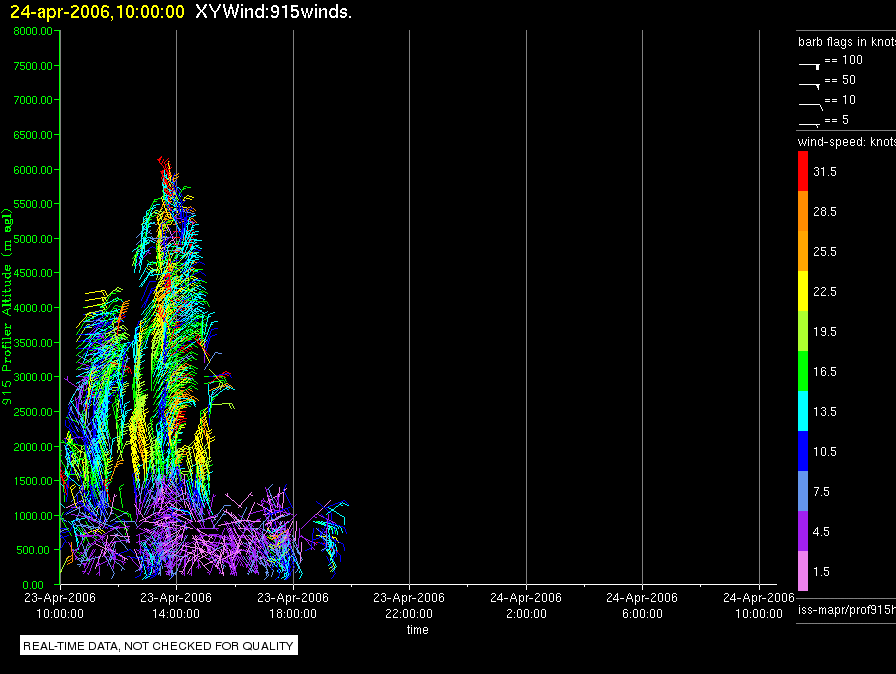
Task: Click the '== 100' barb legend text
Action: (x=843, y=60)
